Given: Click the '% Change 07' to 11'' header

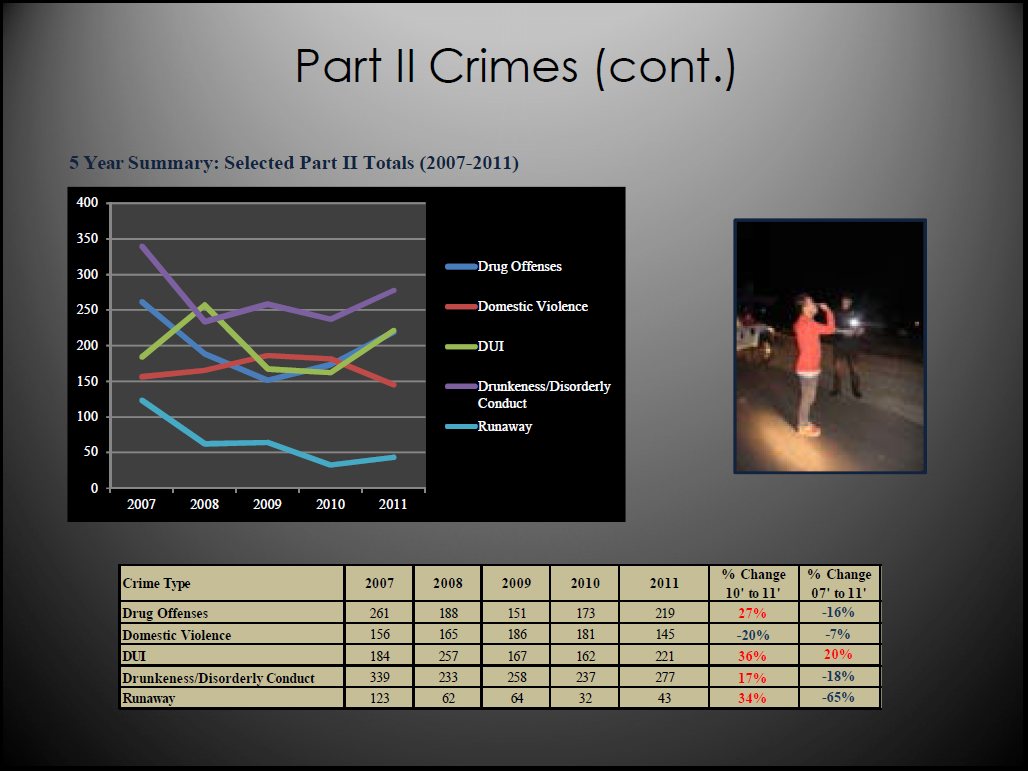Looking at the screenshot, I should coord(839,583).
